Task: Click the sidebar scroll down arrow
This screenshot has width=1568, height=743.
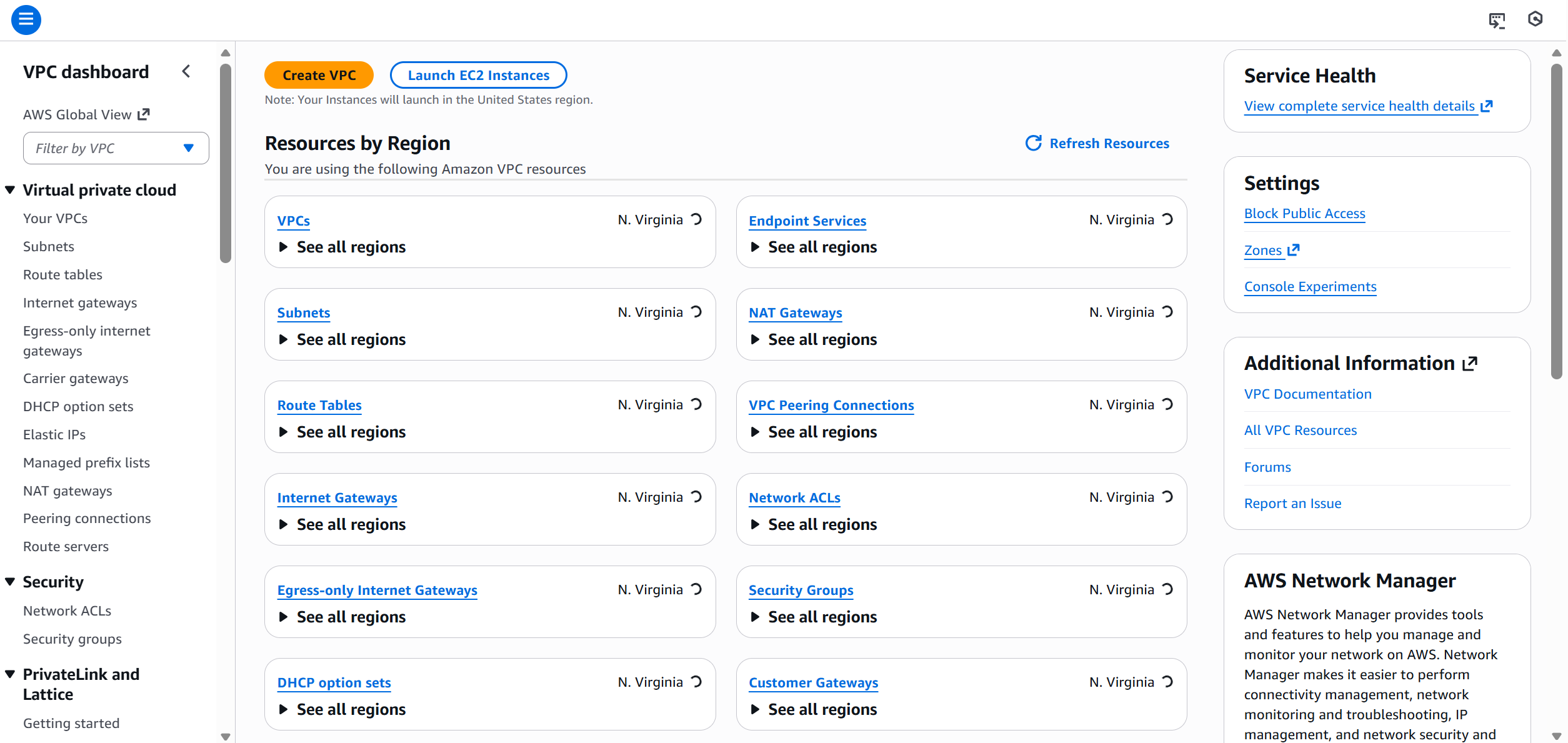Action: pos(226,737)
